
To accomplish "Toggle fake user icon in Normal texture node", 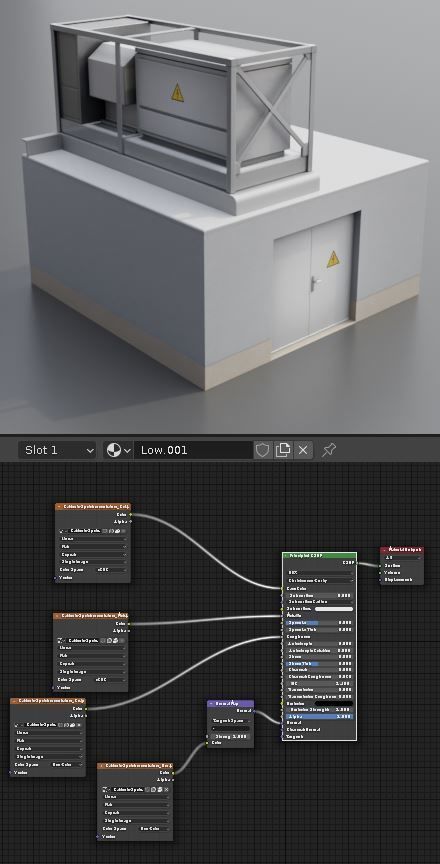I will pyautogui.click(x=147, y=790).
